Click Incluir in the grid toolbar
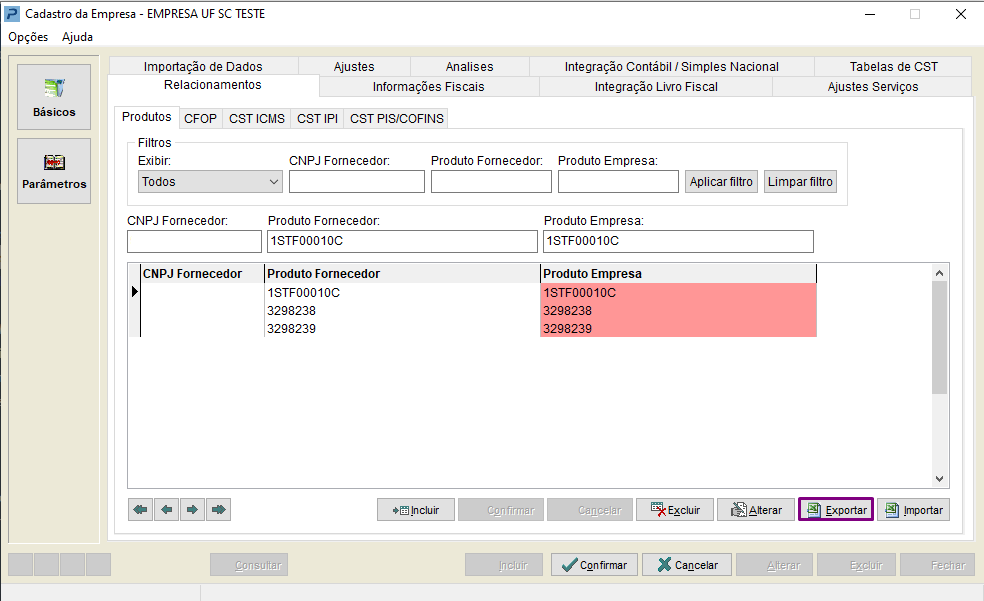This screenshot has height=601, width=984. 415,509
